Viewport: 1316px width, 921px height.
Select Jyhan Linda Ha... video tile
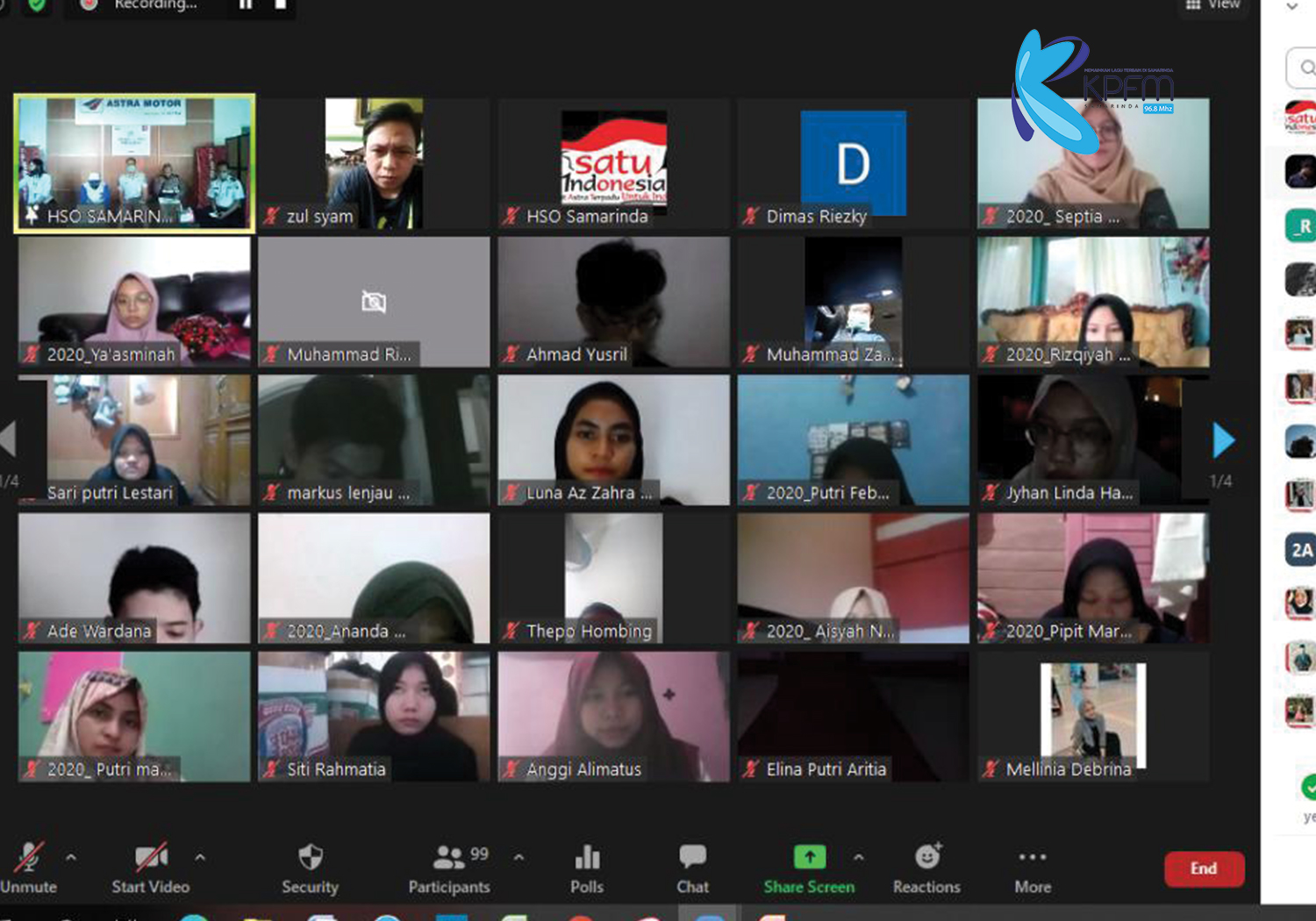click(x=1093, y=440)
